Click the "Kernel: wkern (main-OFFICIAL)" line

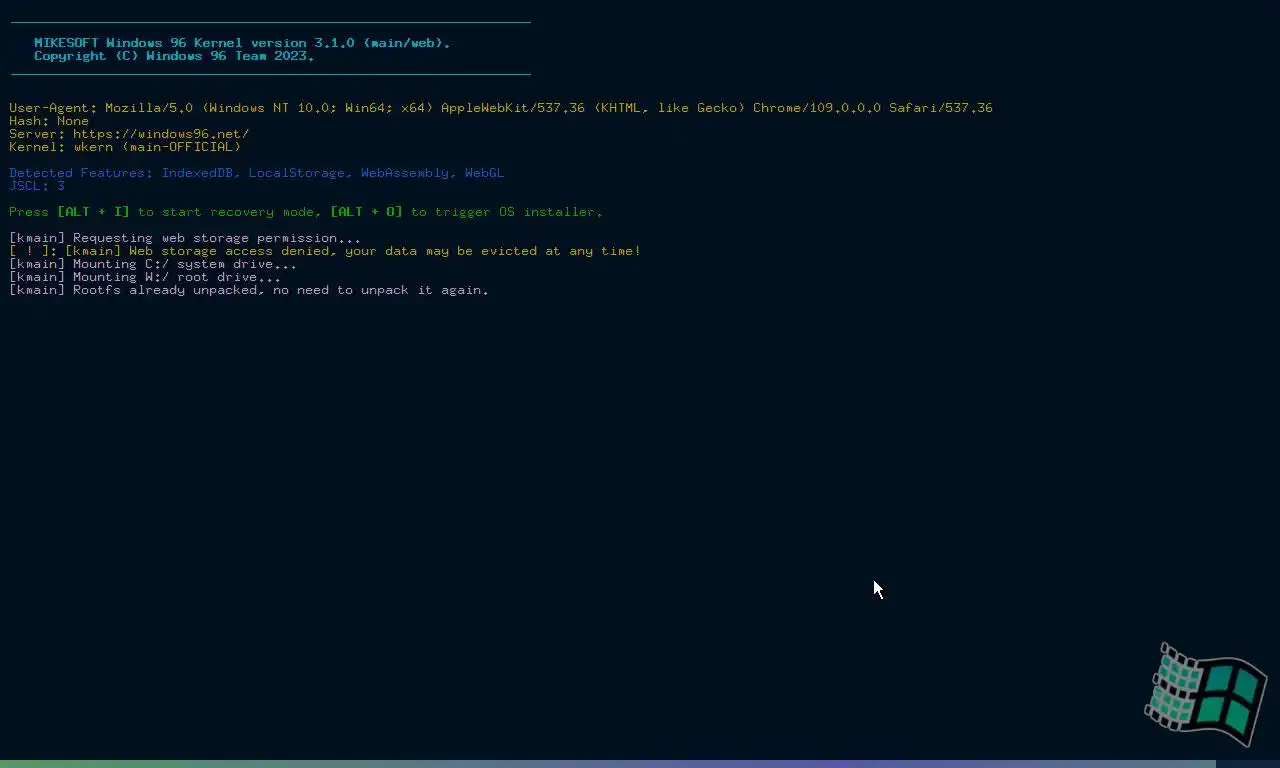(125, 147)
